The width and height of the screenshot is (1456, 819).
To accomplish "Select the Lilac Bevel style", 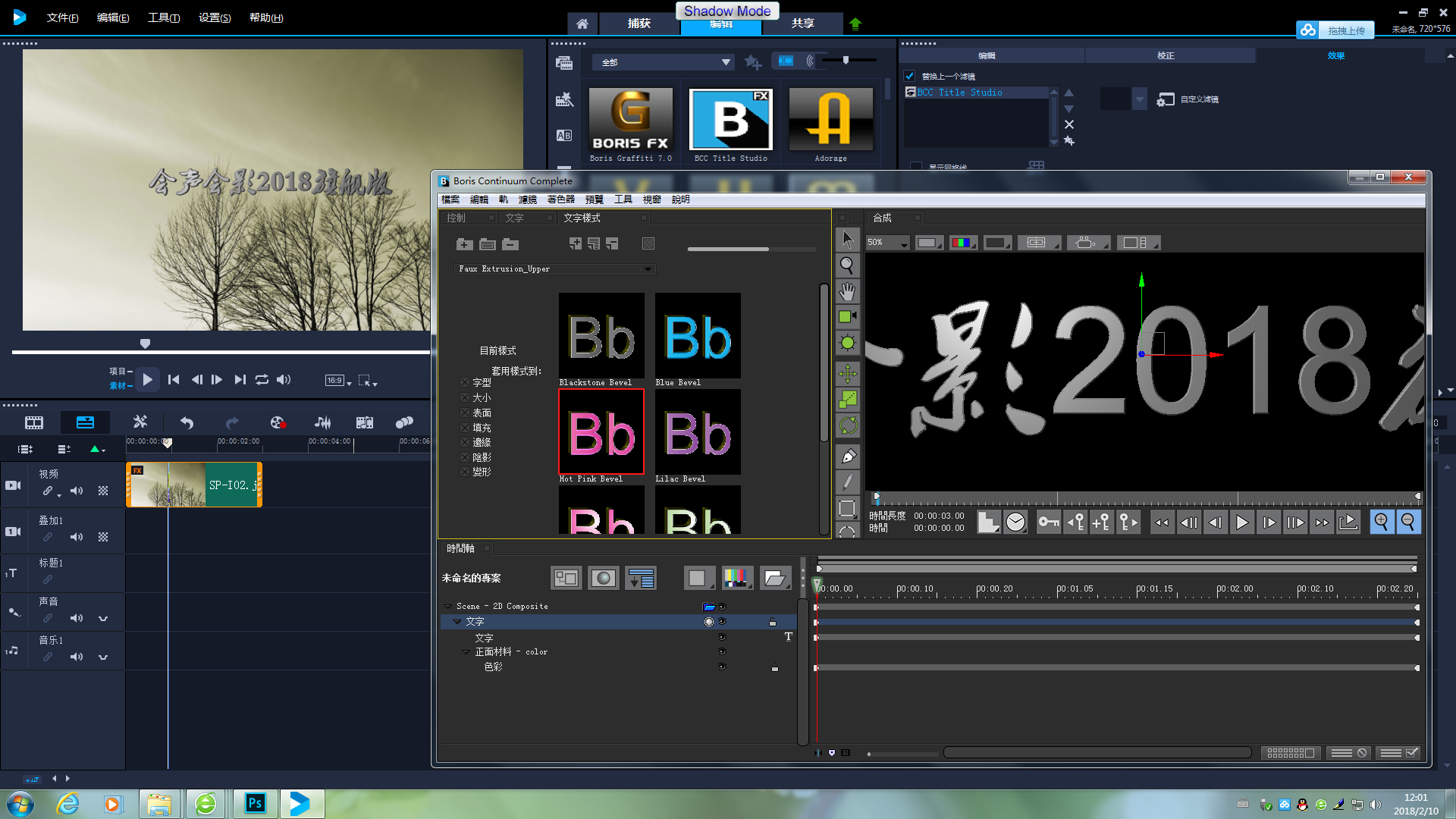I will (x=698, y=431).
